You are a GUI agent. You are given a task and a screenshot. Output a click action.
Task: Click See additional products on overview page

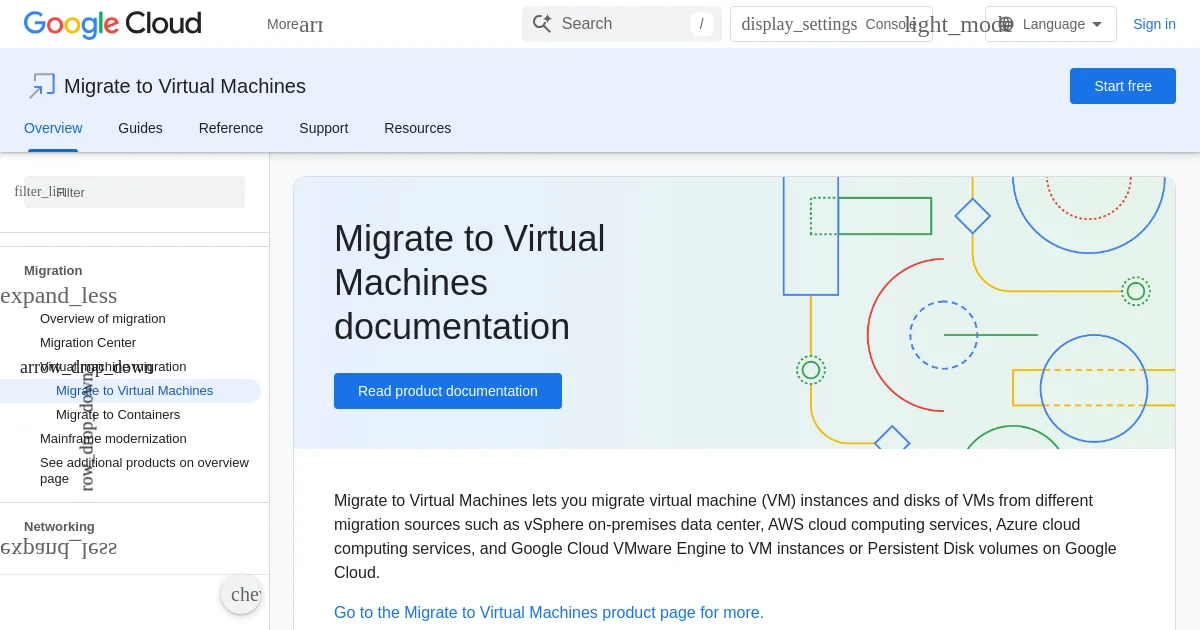pyautogui.click(x=144, y=471)
